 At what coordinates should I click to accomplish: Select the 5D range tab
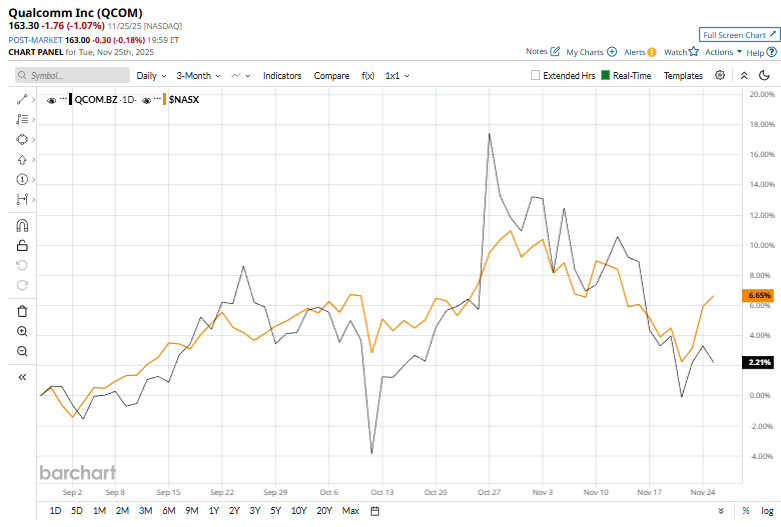point(77,511)
